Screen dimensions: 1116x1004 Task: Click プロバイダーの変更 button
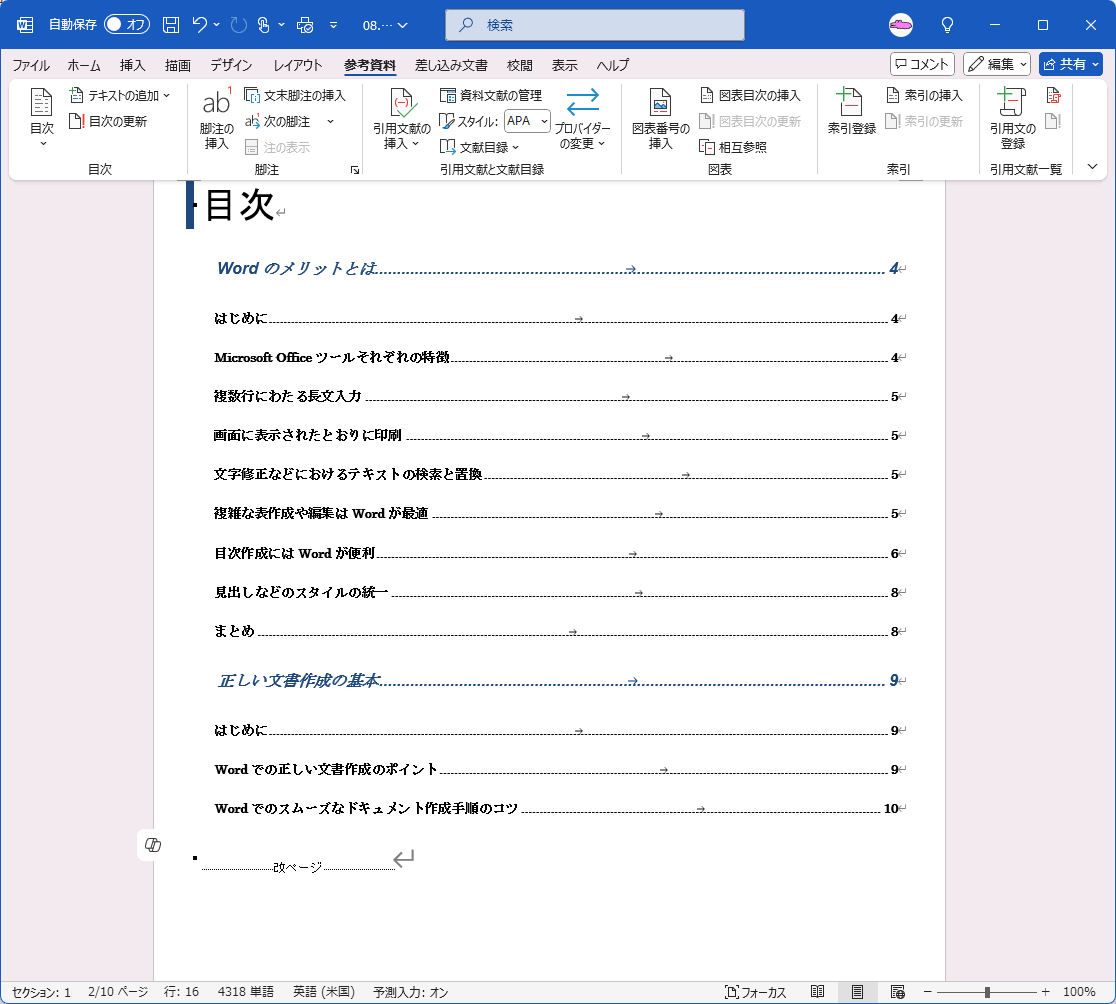[x=582, y=117]
